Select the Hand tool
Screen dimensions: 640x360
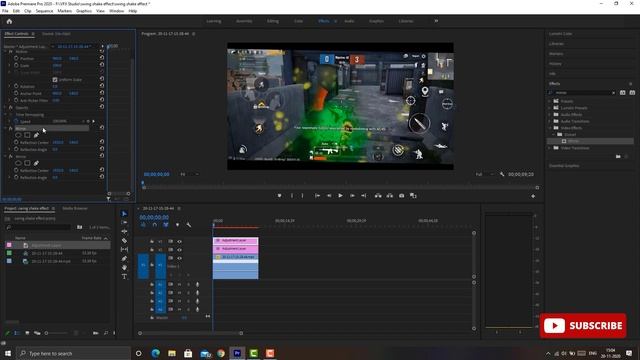[x=124, y=267]
